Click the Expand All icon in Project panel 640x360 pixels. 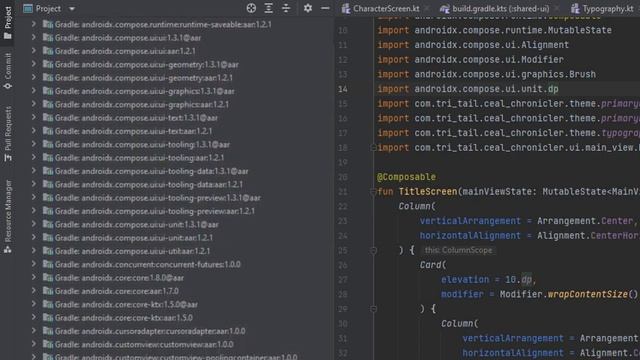(x=269, y=8)
